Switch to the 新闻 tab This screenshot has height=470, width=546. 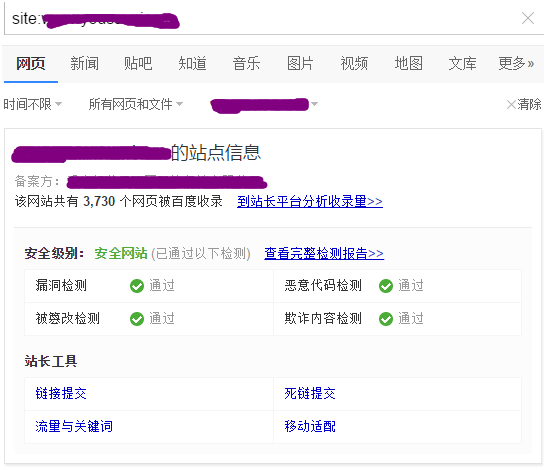[84, 63]
